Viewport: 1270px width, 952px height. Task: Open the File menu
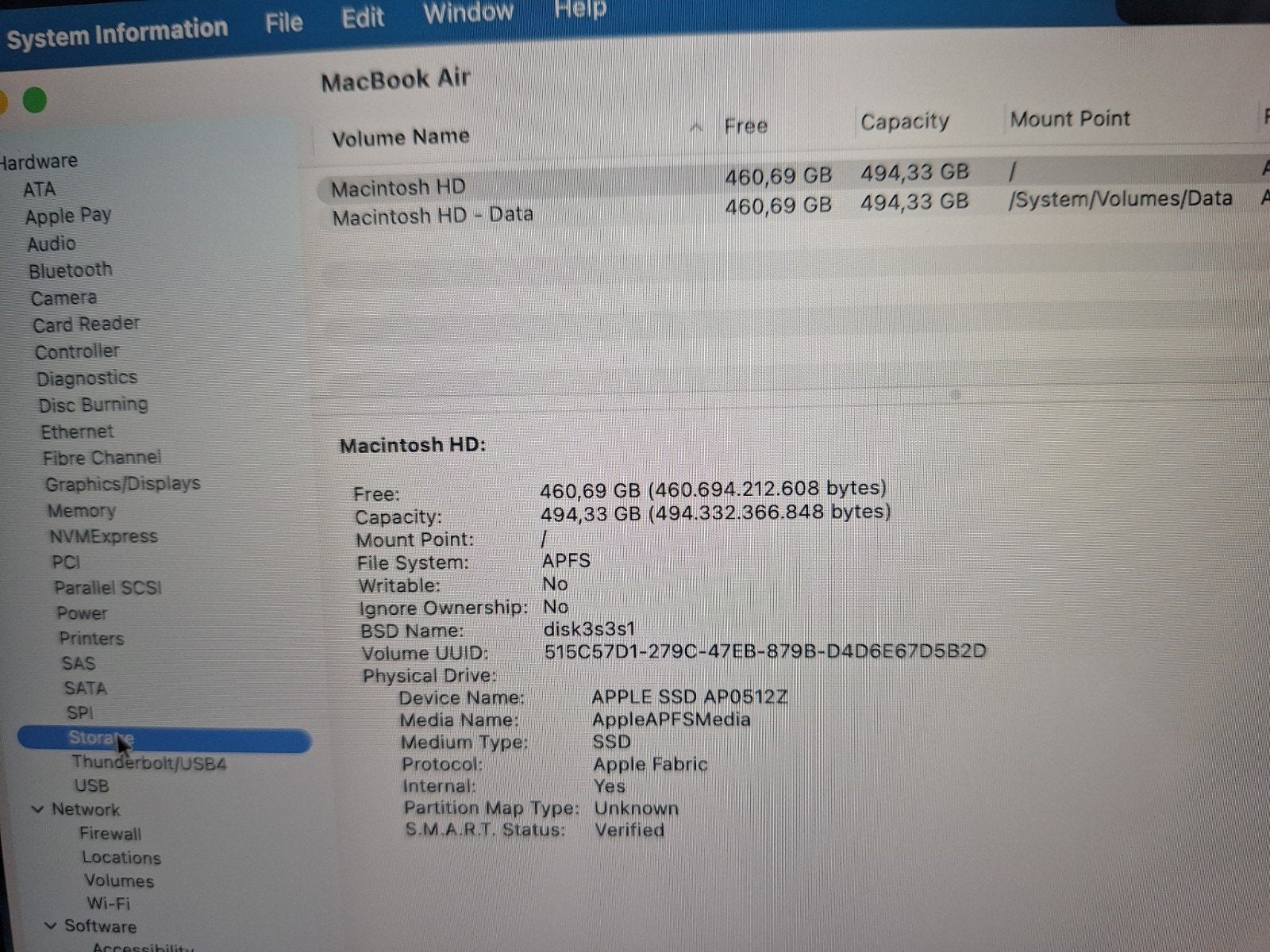[283, 22]
